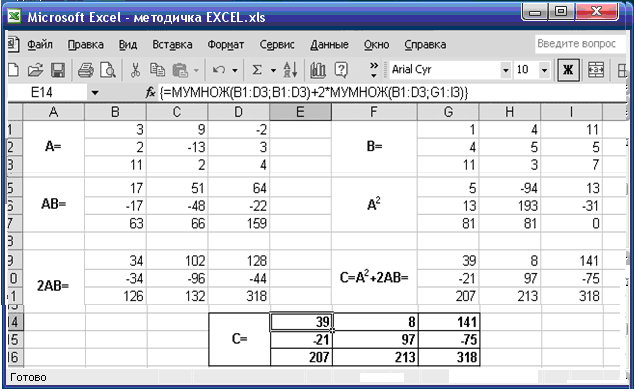Expand the Undo history arrow
The height and width of the screenshot is (391, 636).
click(x=235, y=71)
